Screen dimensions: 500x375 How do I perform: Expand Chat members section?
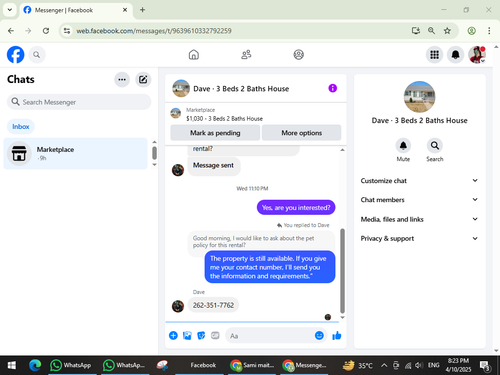(x=419, y=200)
